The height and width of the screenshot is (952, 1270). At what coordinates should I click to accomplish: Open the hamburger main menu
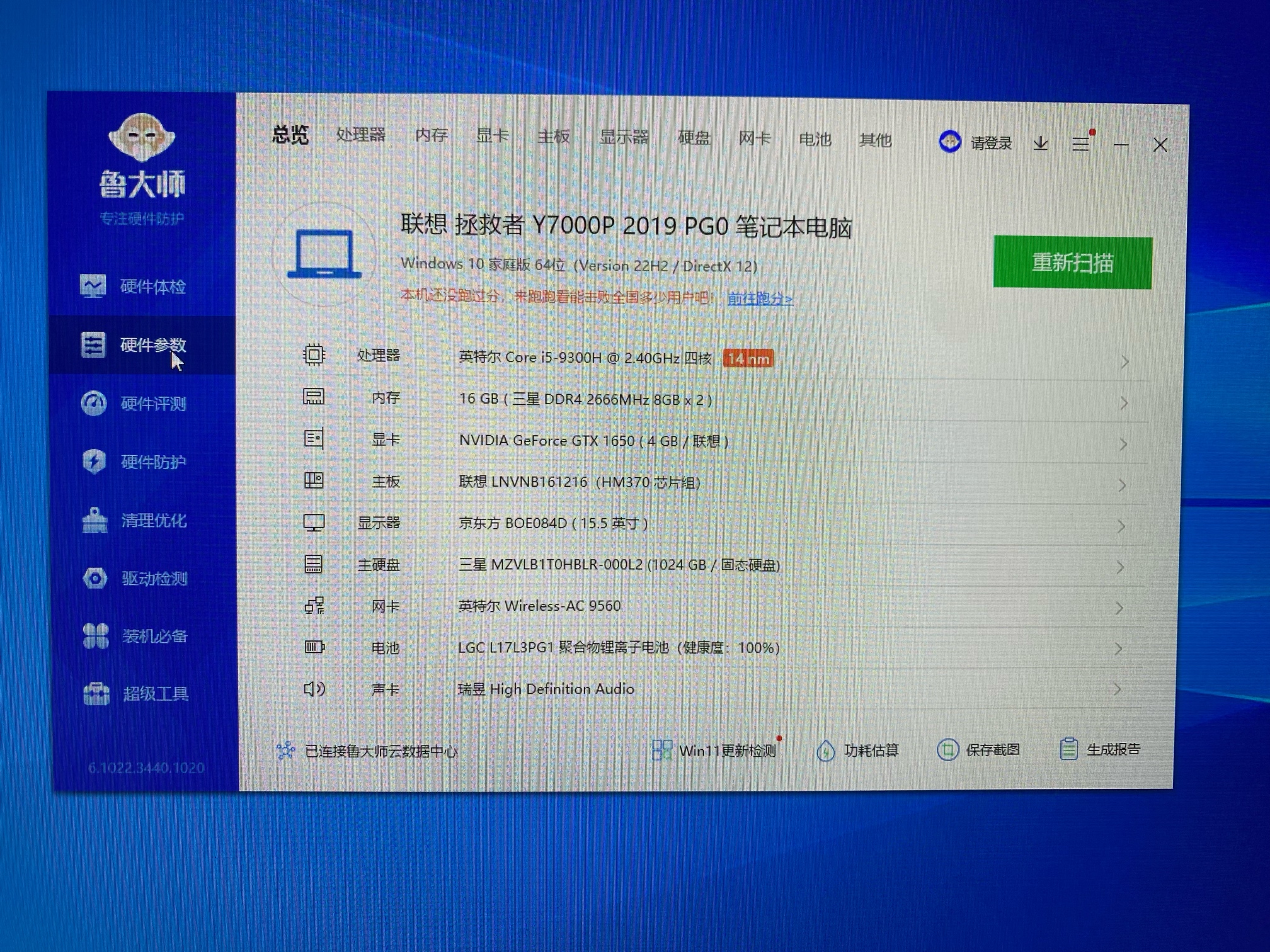pos(1081,144)
